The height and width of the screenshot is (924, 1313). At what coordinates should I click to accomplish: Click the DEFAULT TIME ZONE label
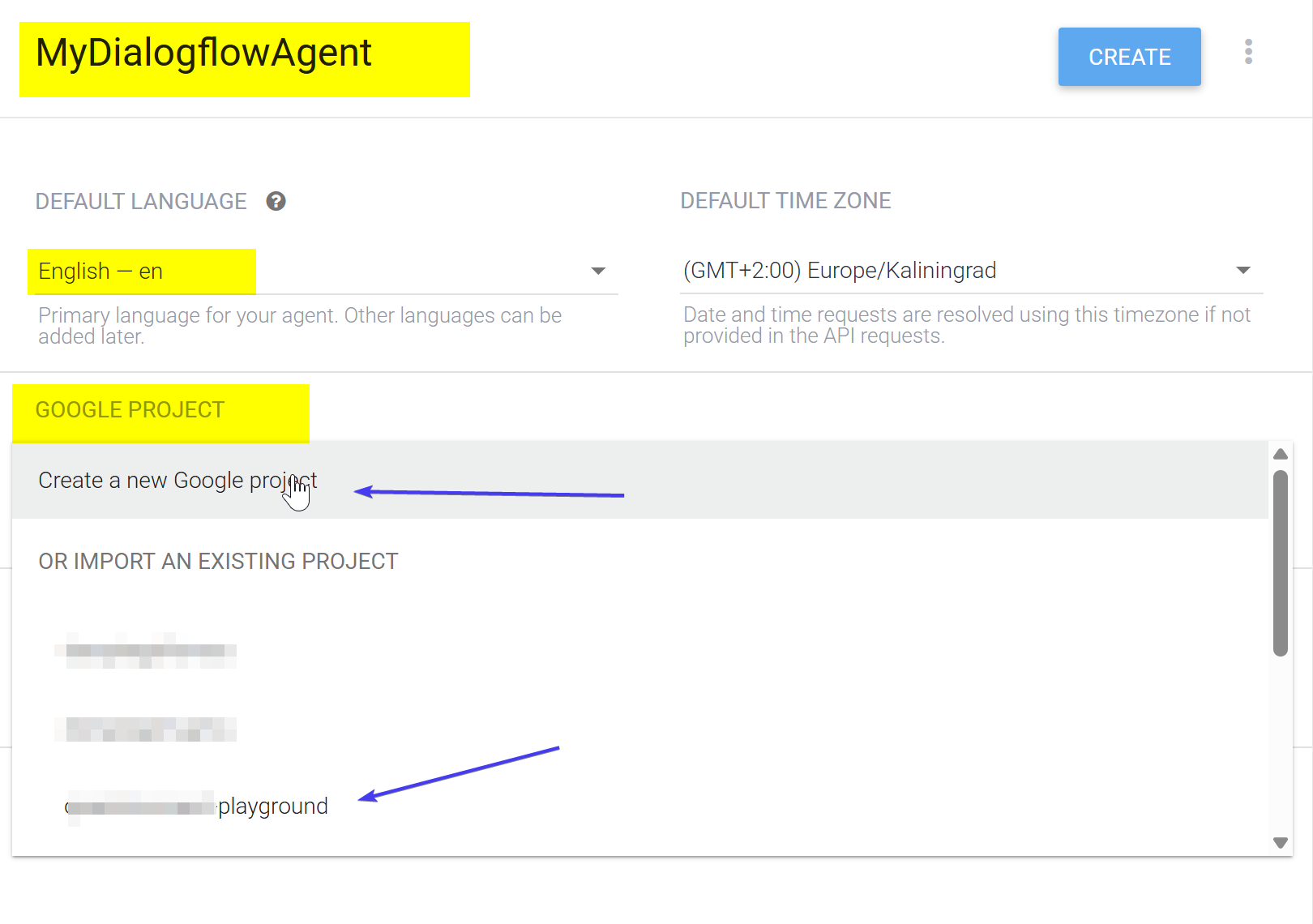(785, 201)
